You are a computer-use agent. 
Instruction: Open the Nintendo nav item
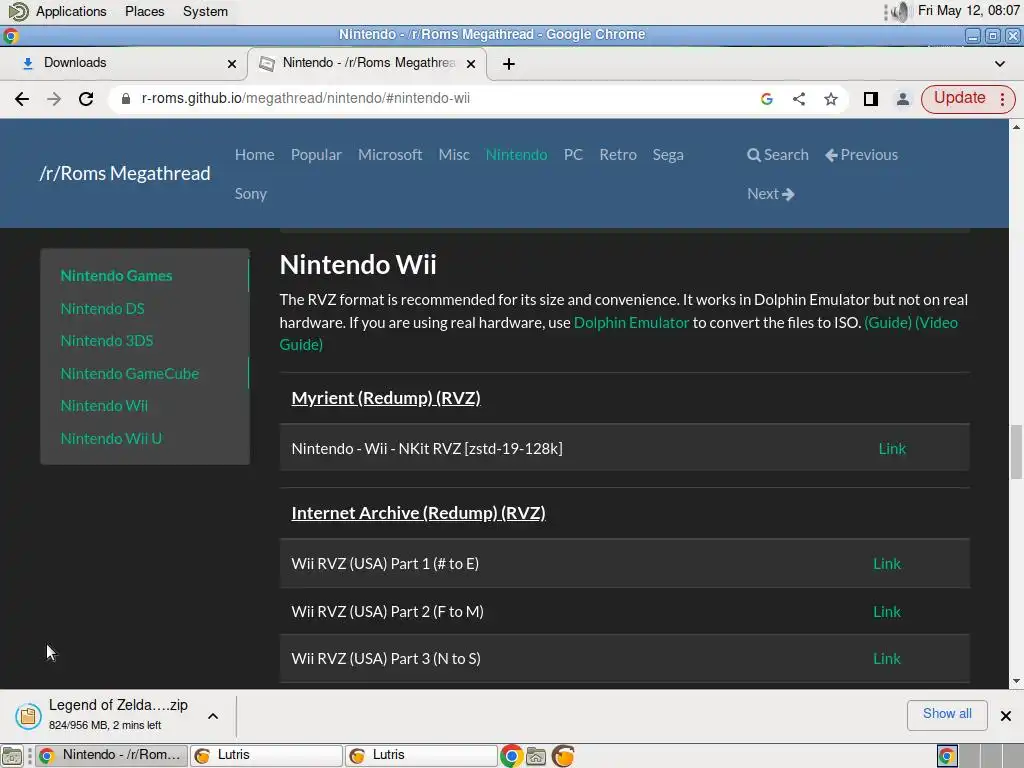pyautogui.click(x=516, y=155)
